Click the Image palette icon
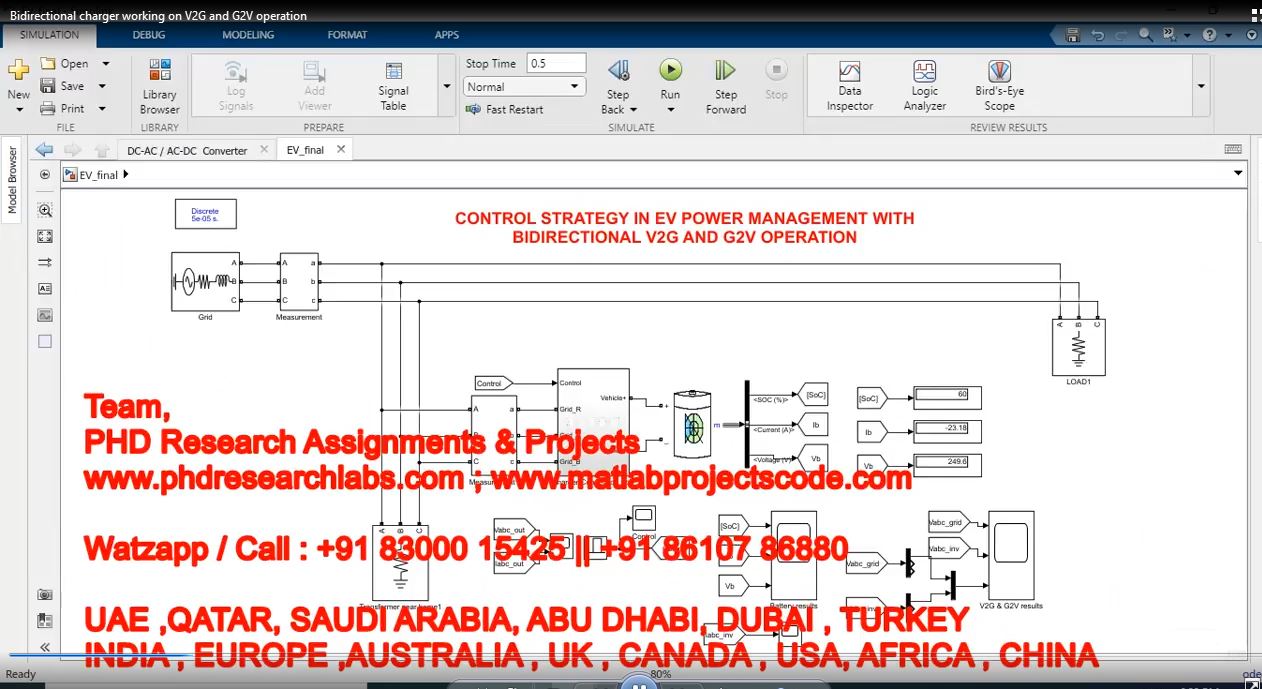 [x=44, y=315]
